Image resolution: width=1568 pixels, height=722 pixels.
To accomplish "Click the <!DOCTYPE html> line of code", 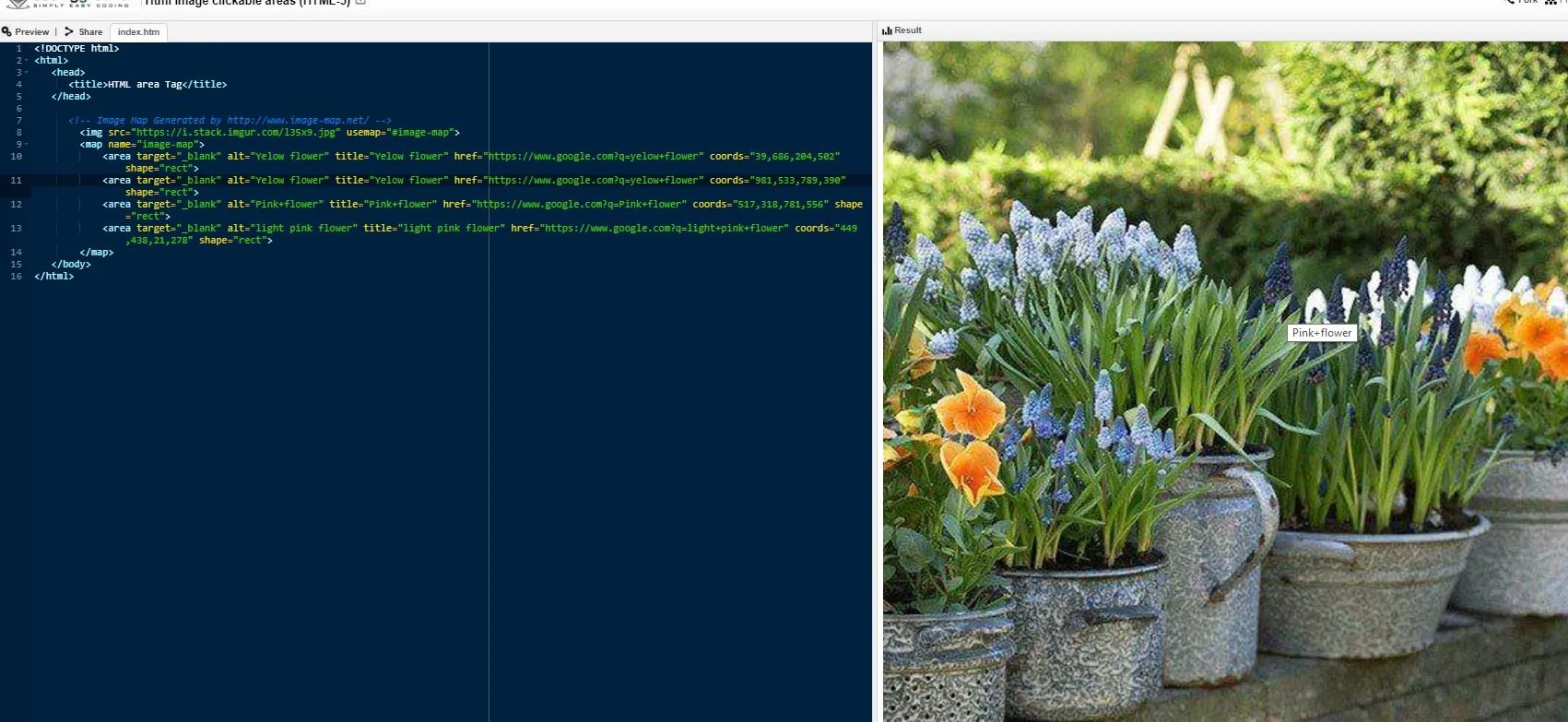I will [x=77, y=49].
